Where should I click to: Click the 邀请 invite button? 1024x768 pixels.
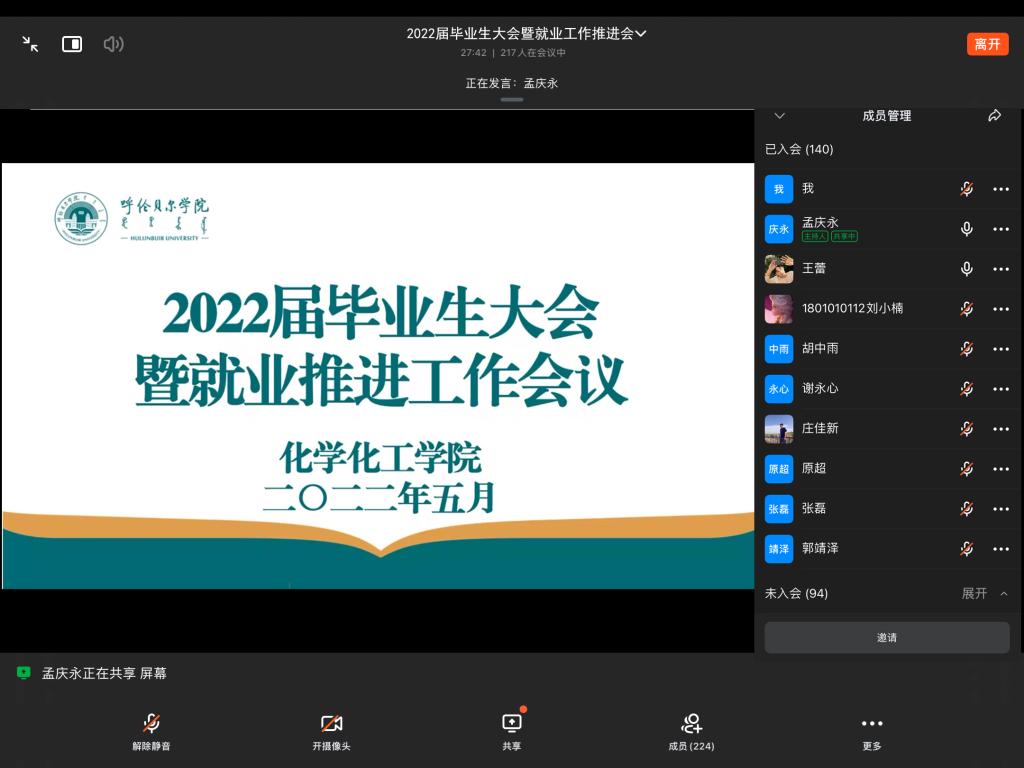coord(886,637)
